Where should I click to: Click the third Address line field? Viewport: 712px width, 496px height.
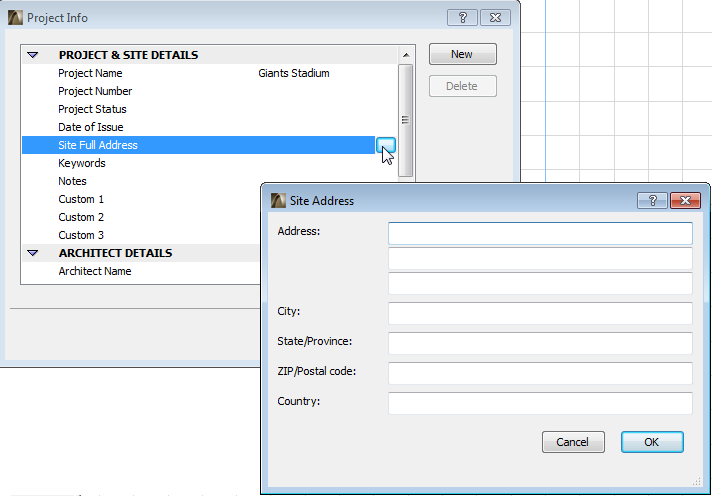pos(540,283)
